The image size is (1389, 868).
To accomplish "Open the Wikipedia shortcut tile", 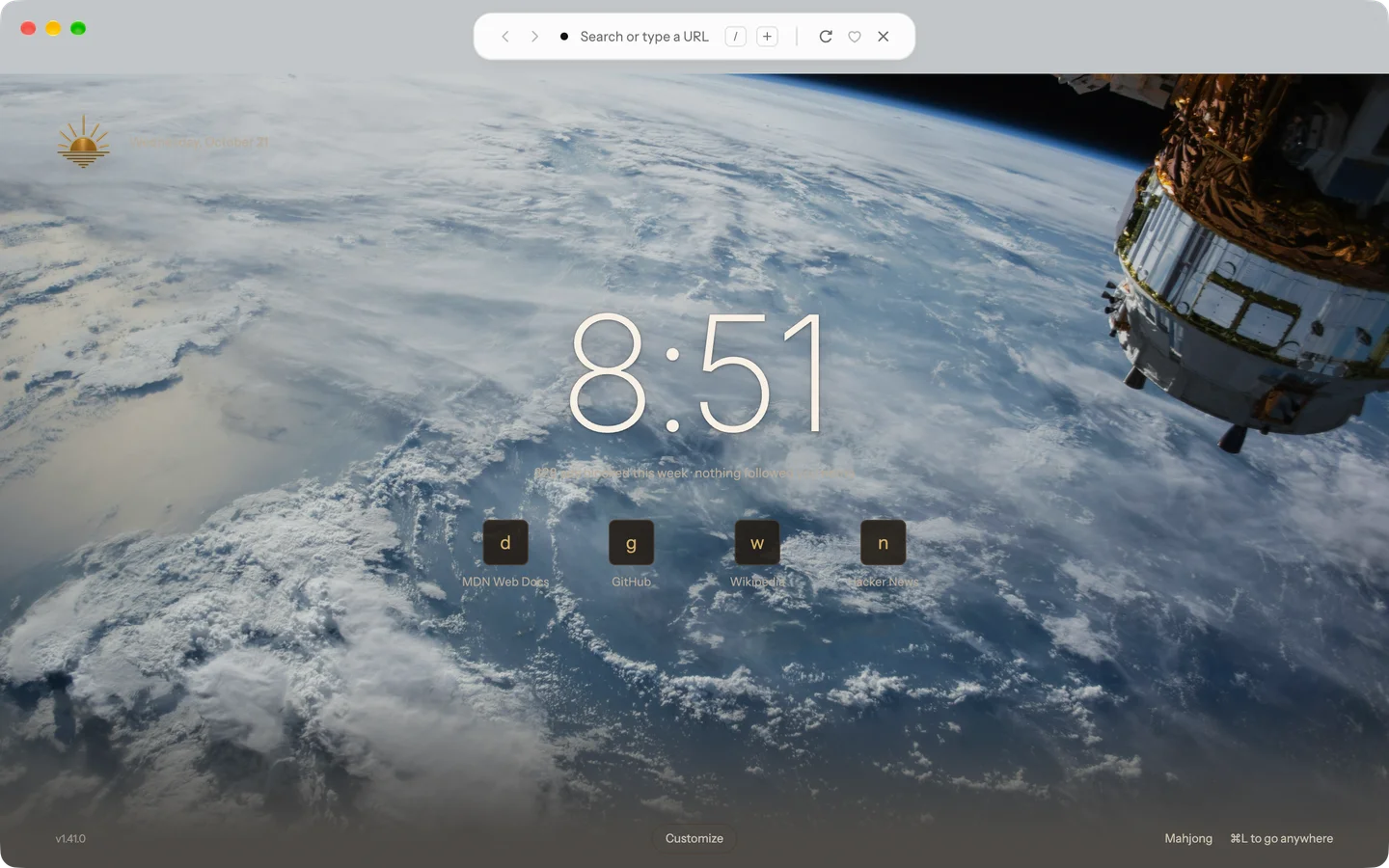I will coord(757,543).
